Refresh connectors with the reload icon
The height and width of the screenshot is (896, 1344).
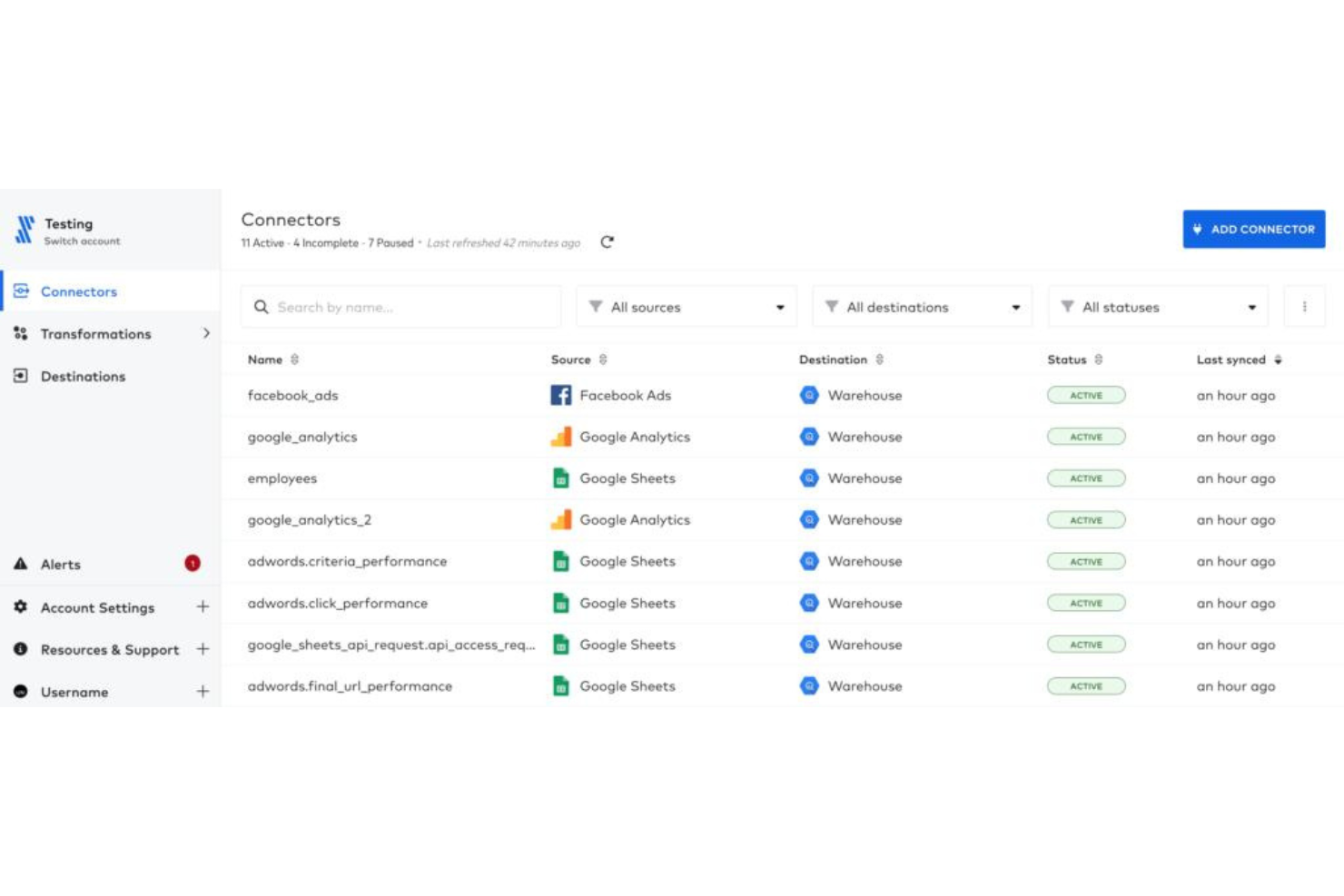[607, 242]
